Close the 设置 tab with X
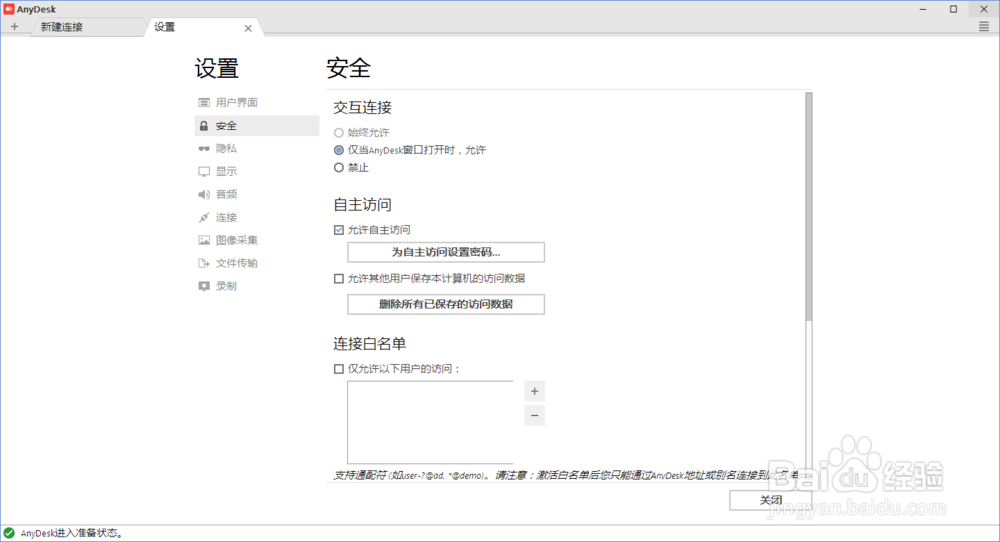 click(248, 28)
